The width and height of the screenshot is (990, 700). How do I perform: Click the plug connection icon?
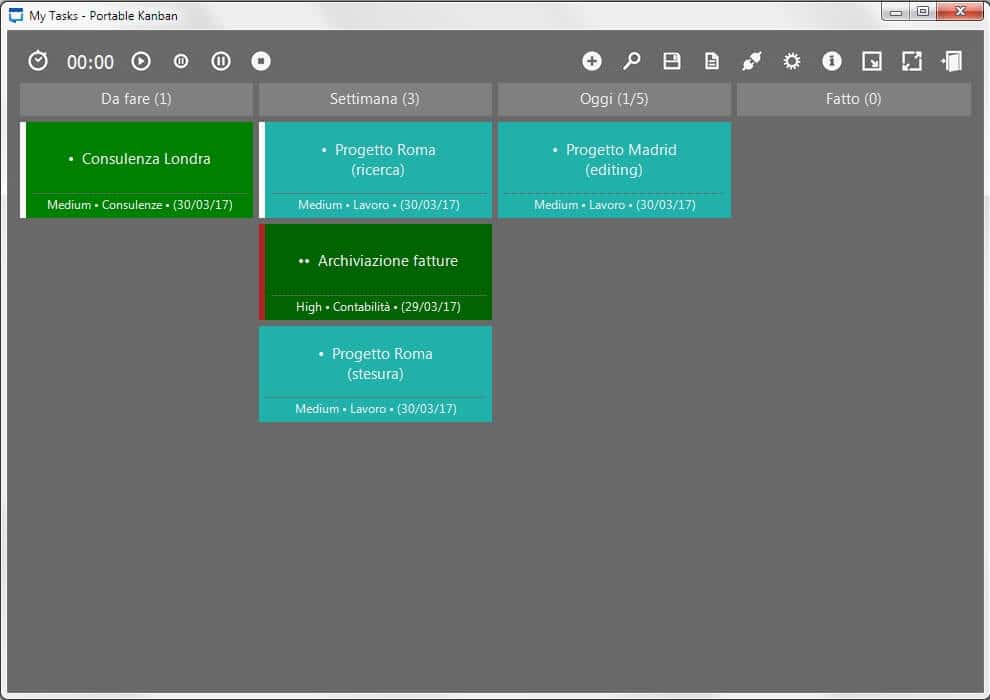coord(752,61)
